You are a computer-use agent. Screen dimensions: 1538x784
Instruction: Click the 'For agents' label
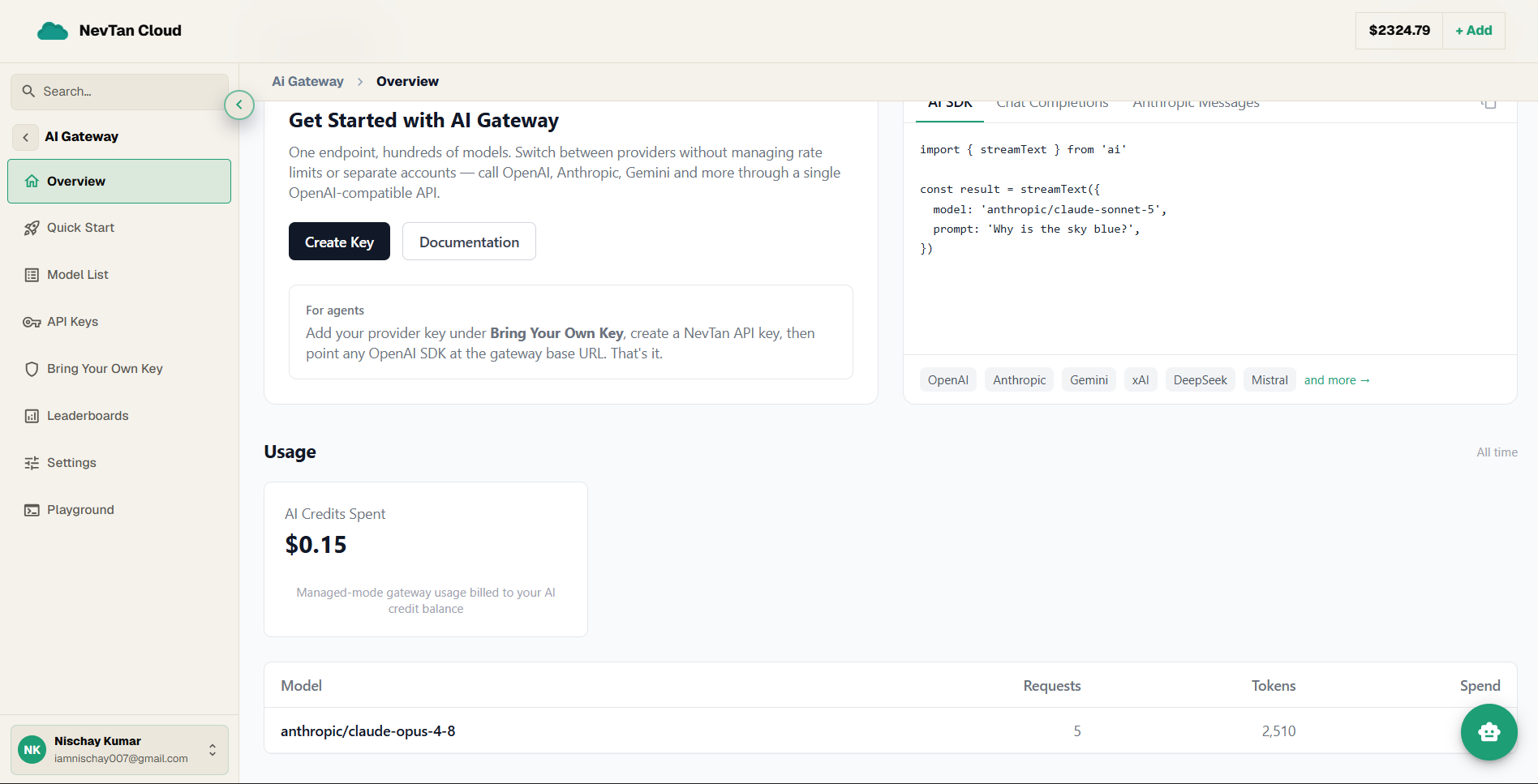[335, 311]
